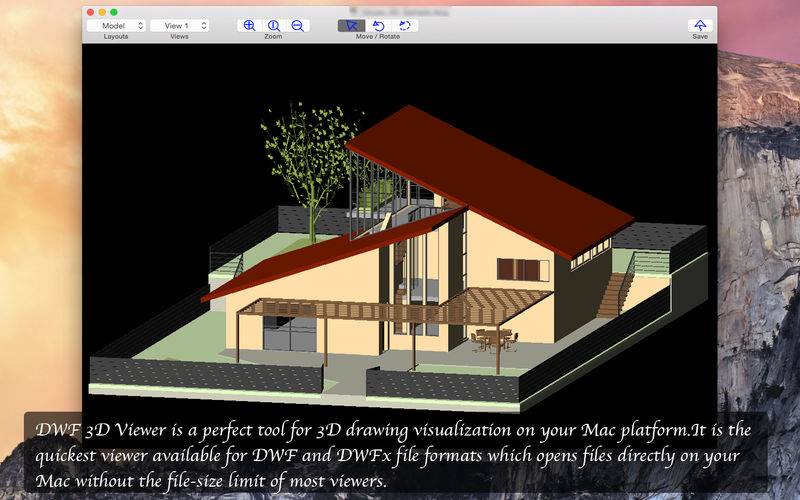Minimize the window with the yellow button
The width and height of the screenshot is (800, 500).
coord(102,12)
